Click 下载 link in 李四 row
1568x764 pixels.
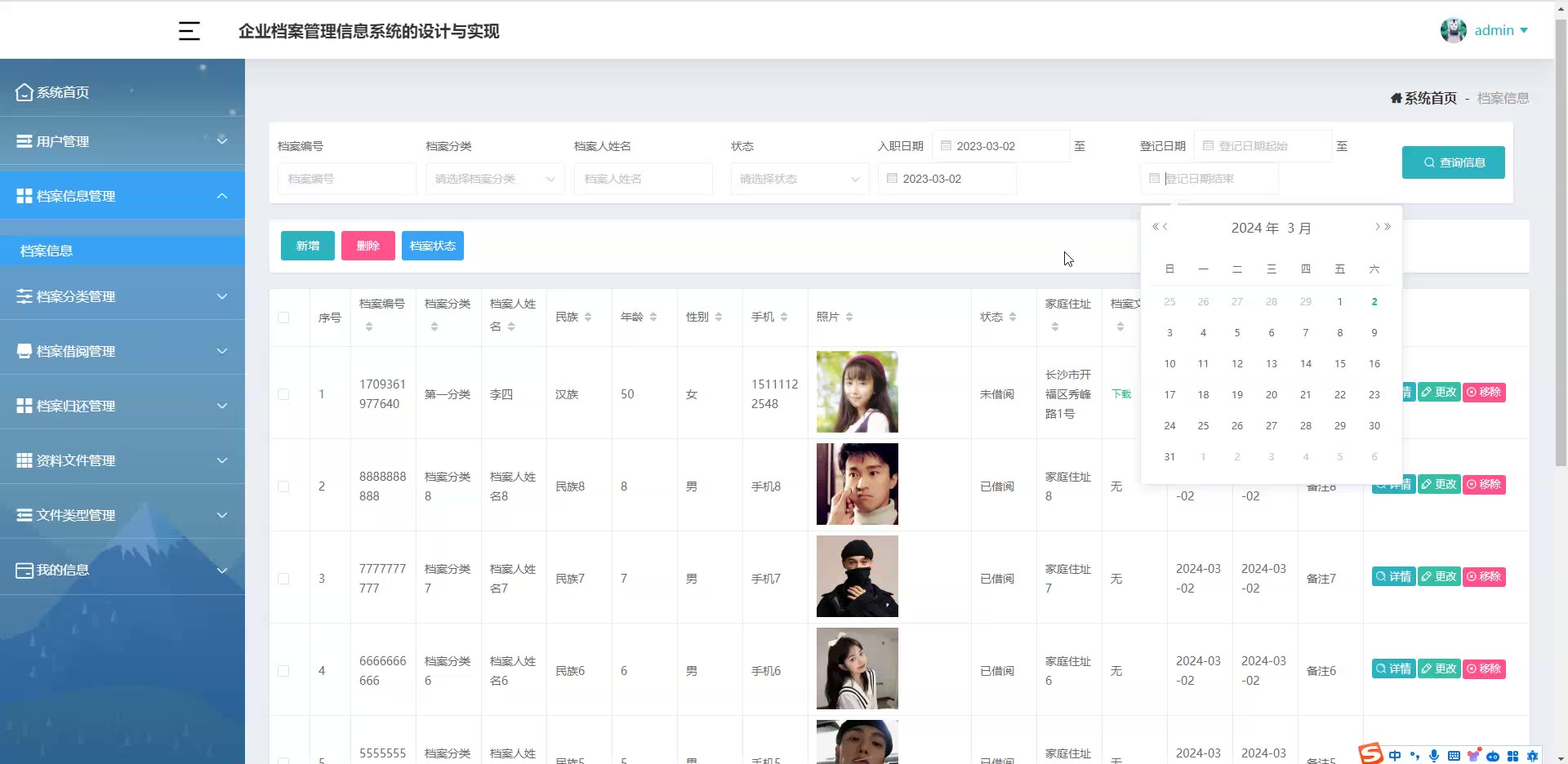point(1121,393)
